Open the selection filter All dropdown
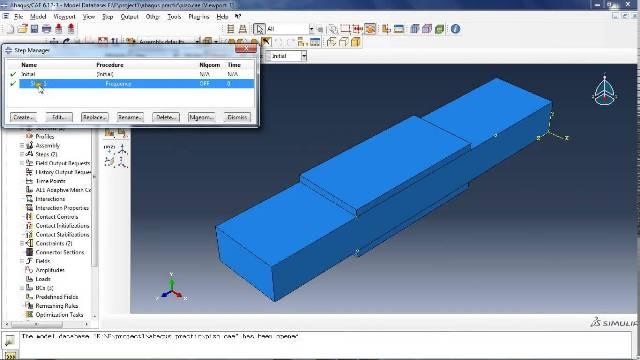 [x=290, y=29]
